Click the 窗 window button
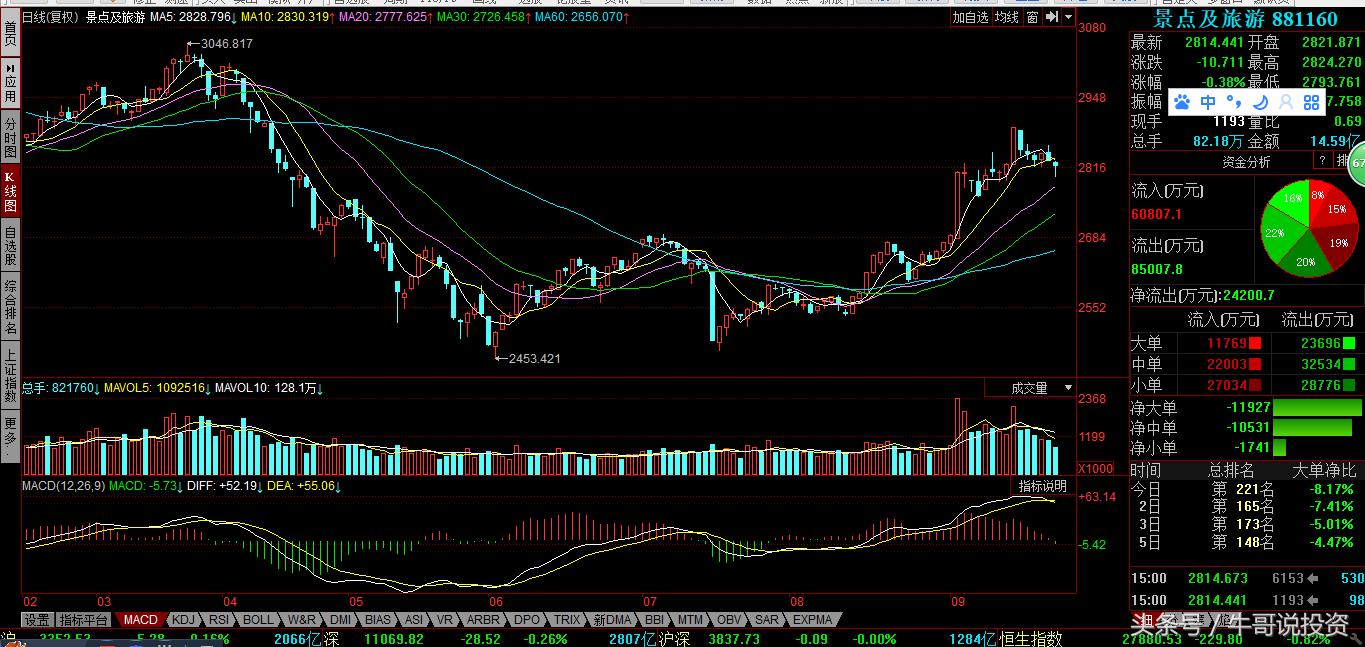This screenshot has width=1365, height=647. pos(1034,17)
